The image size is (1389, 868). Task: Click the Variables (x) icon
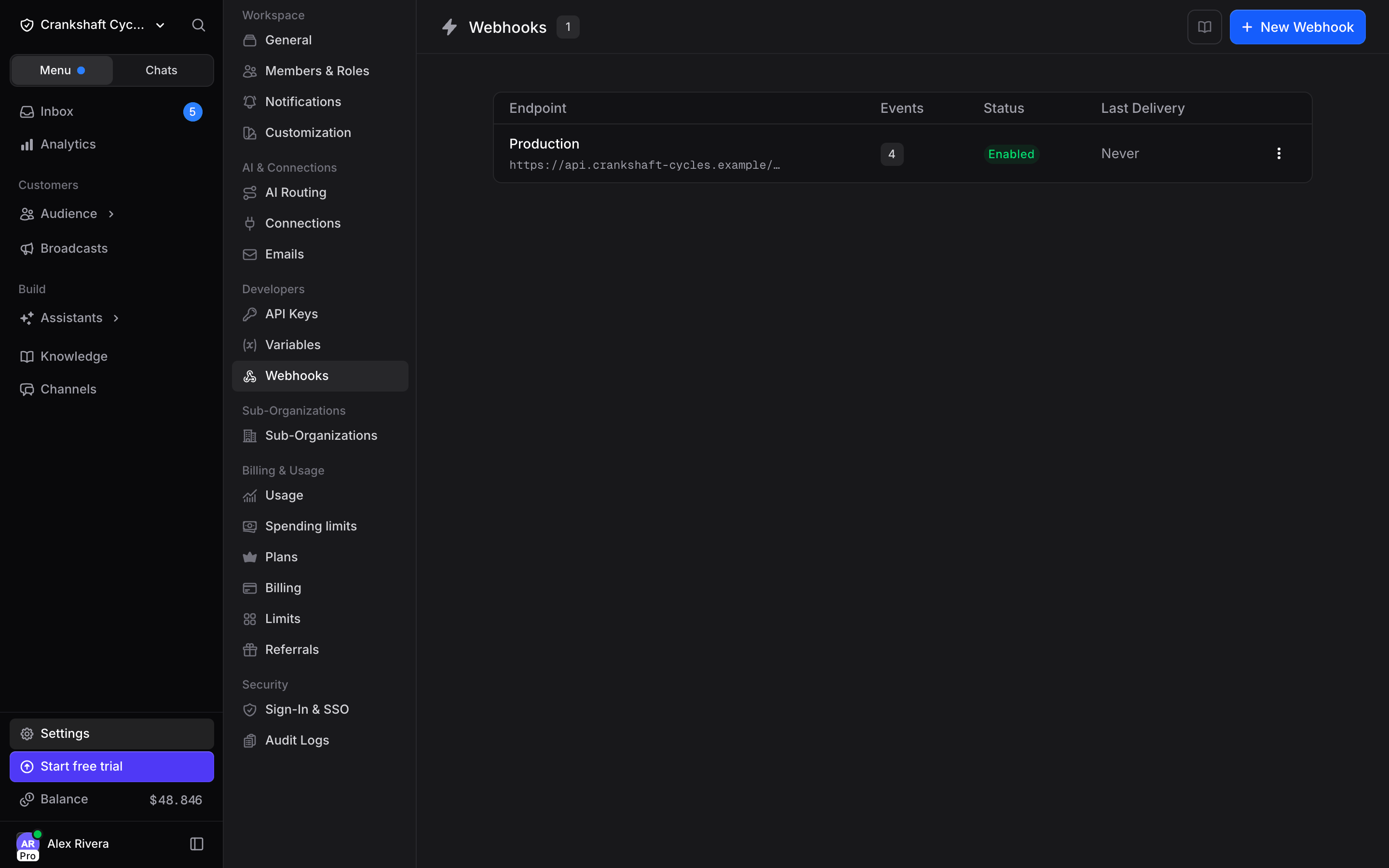[250, 345]
